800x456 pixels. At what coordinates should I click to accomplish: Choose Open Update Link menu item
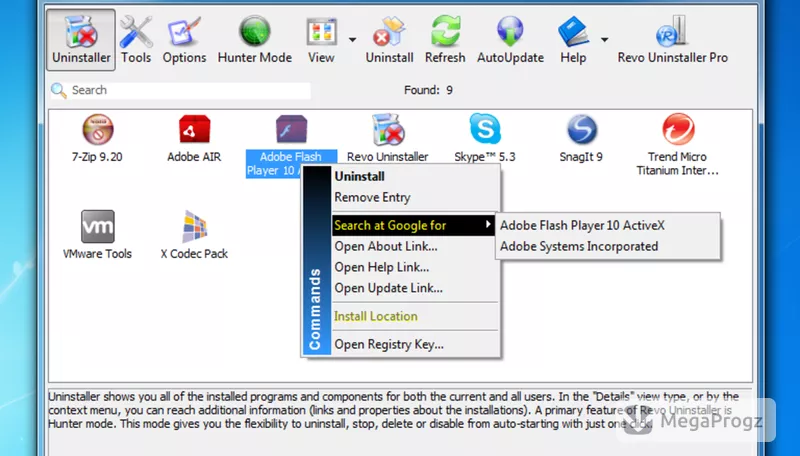click(x=414, y=288)
